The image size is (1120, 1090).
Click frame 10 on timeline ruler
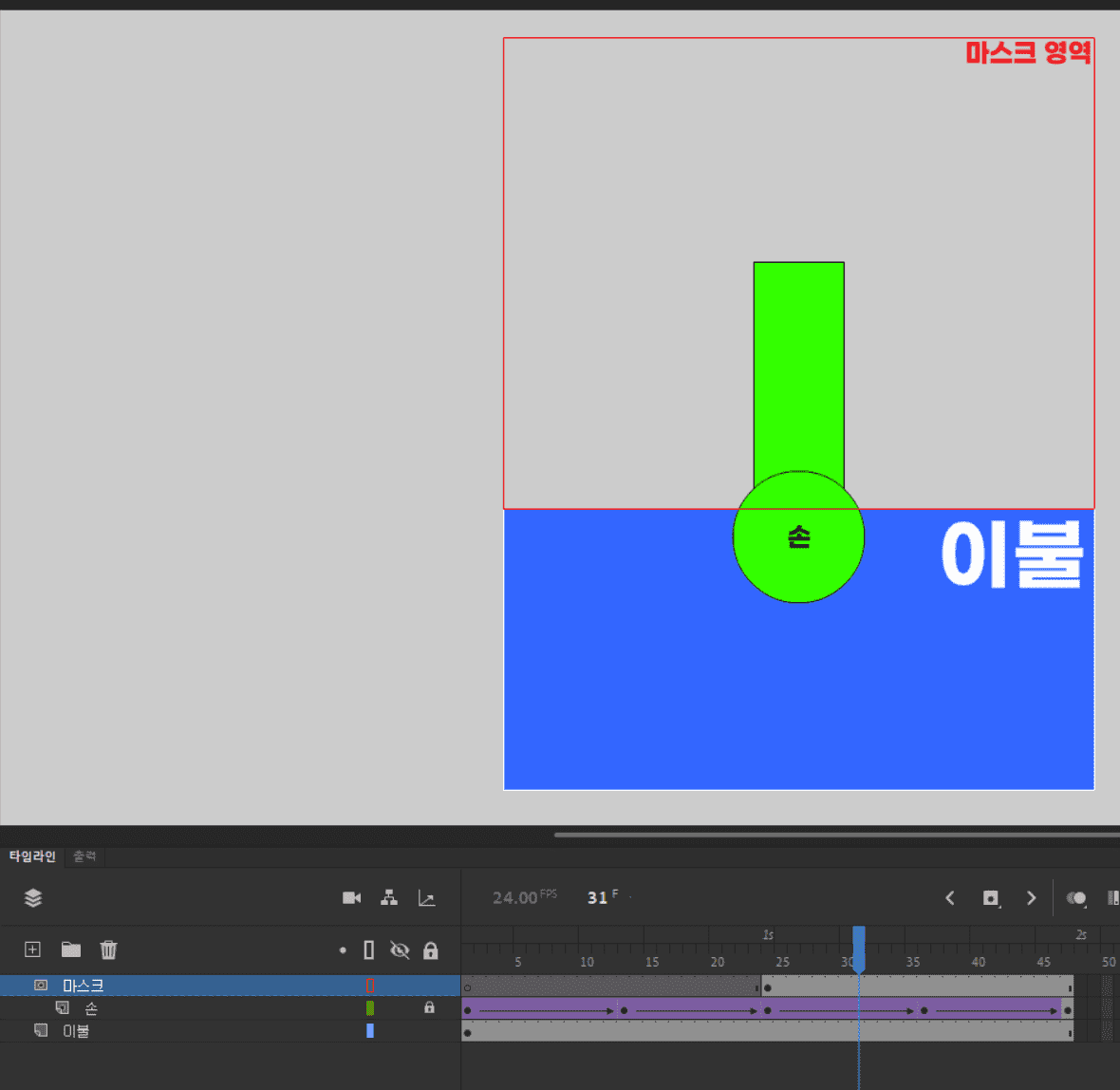(x=587, y=962)
